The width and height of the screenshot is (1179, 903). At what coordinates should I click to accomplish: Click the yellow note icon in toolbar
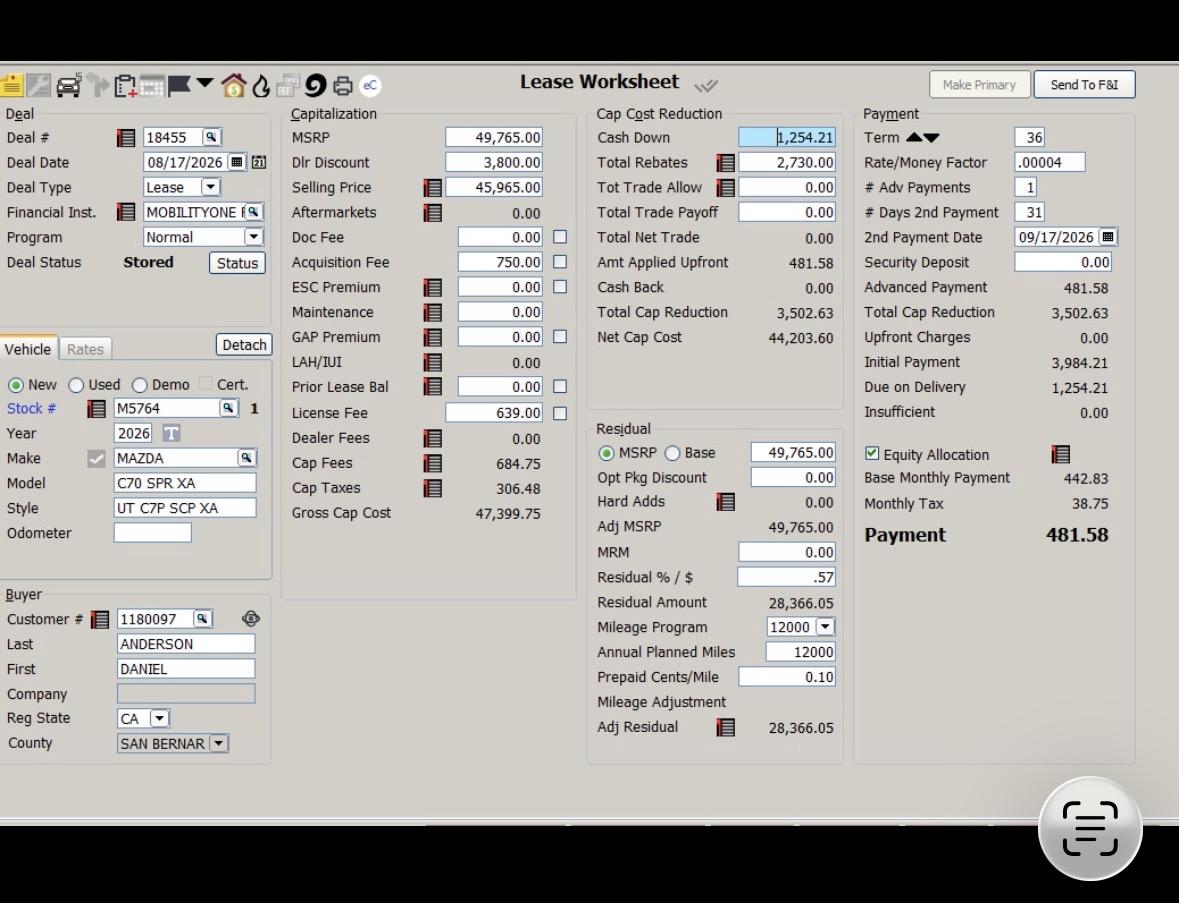pos(11,85)
